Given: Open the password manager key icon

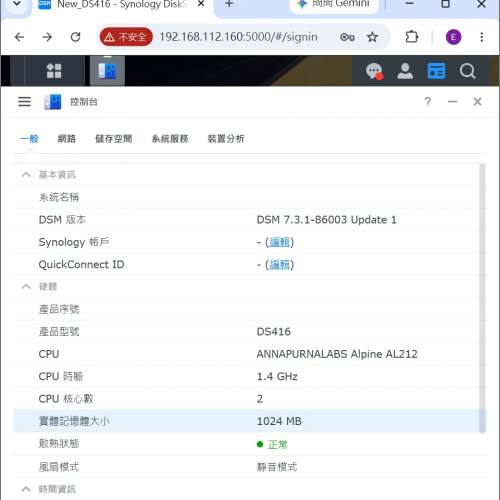Looking at the screenshot, I should 347,37.
